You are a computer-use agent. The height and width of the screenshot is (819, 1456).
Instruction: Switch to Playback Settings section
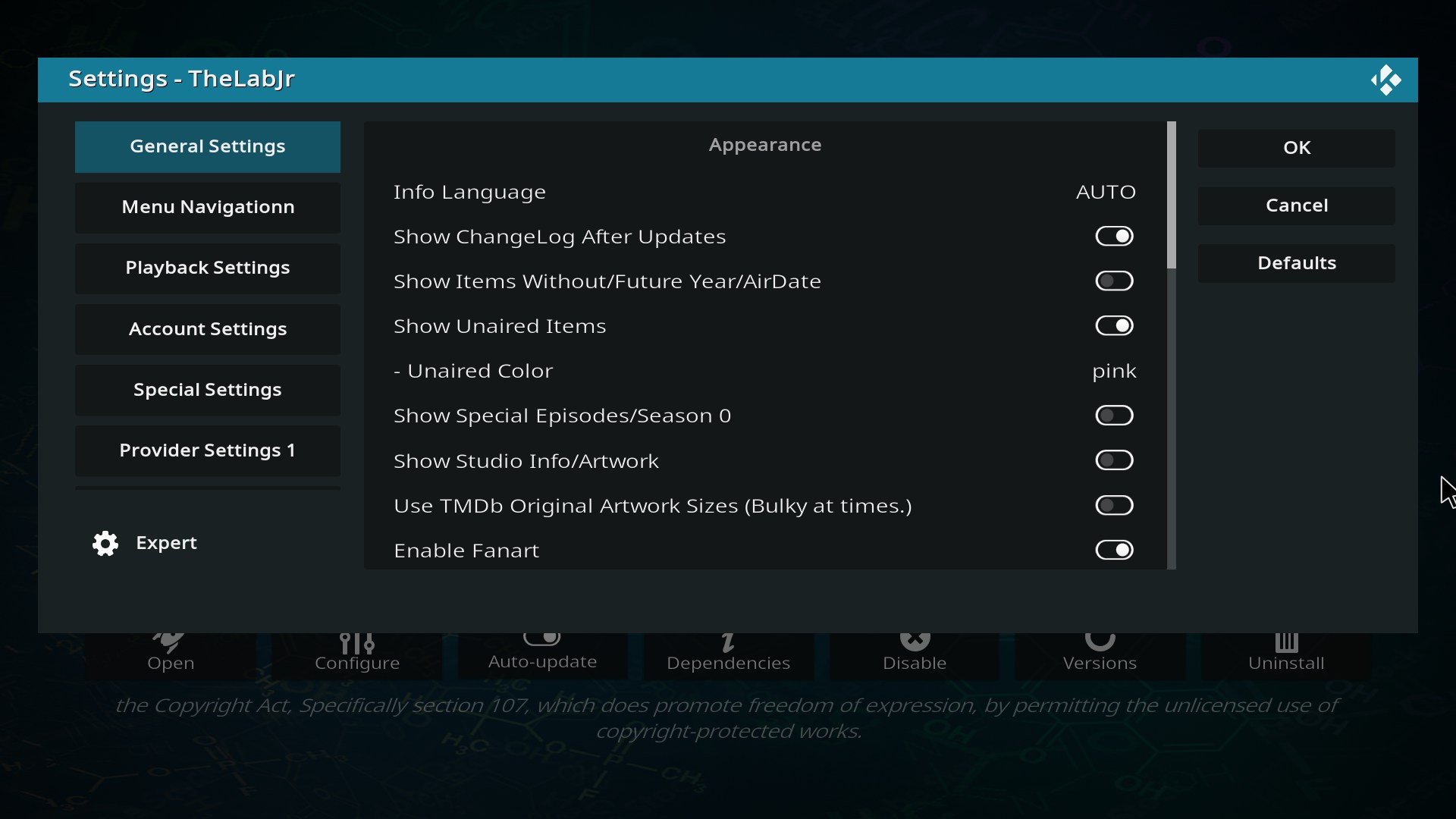[x=207, y=268]
